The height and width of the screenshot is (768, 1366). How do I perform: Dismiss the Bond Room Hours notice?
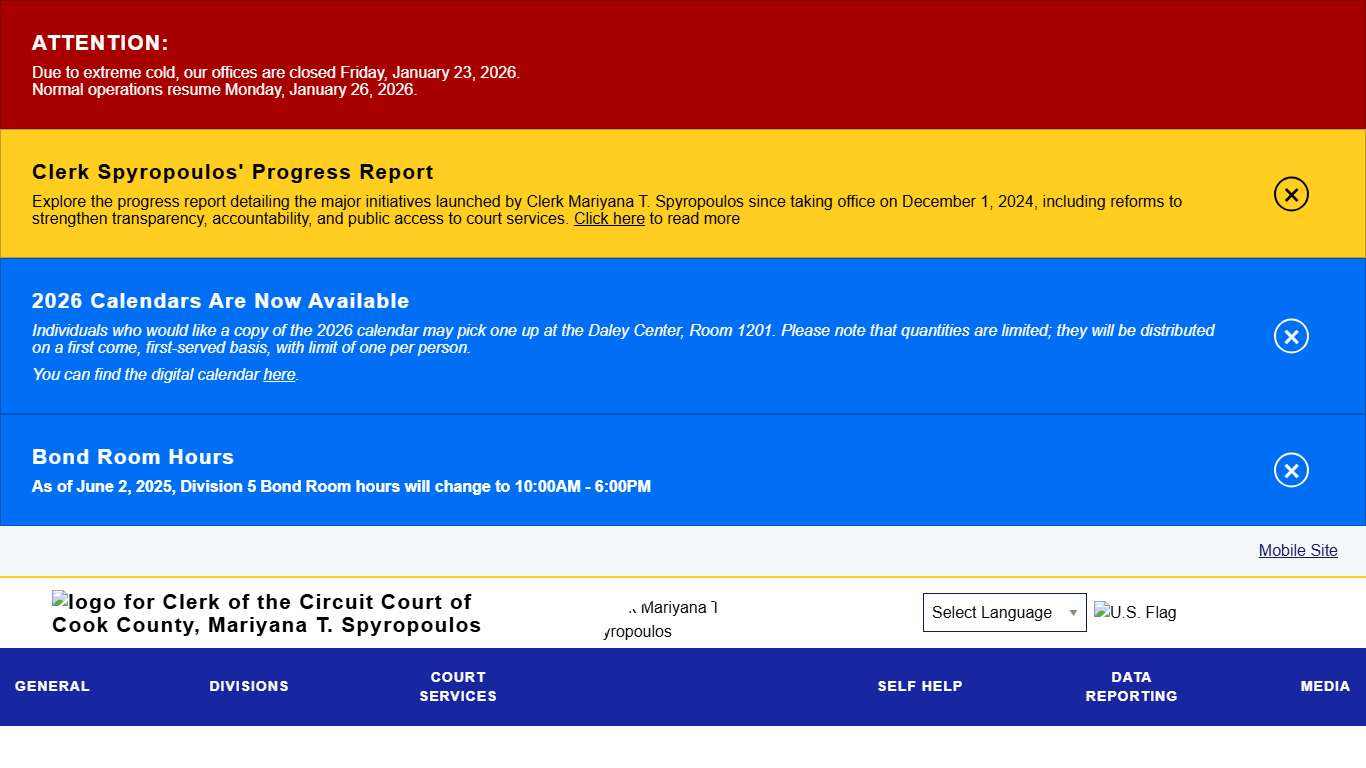click(x=1291, y=470)
